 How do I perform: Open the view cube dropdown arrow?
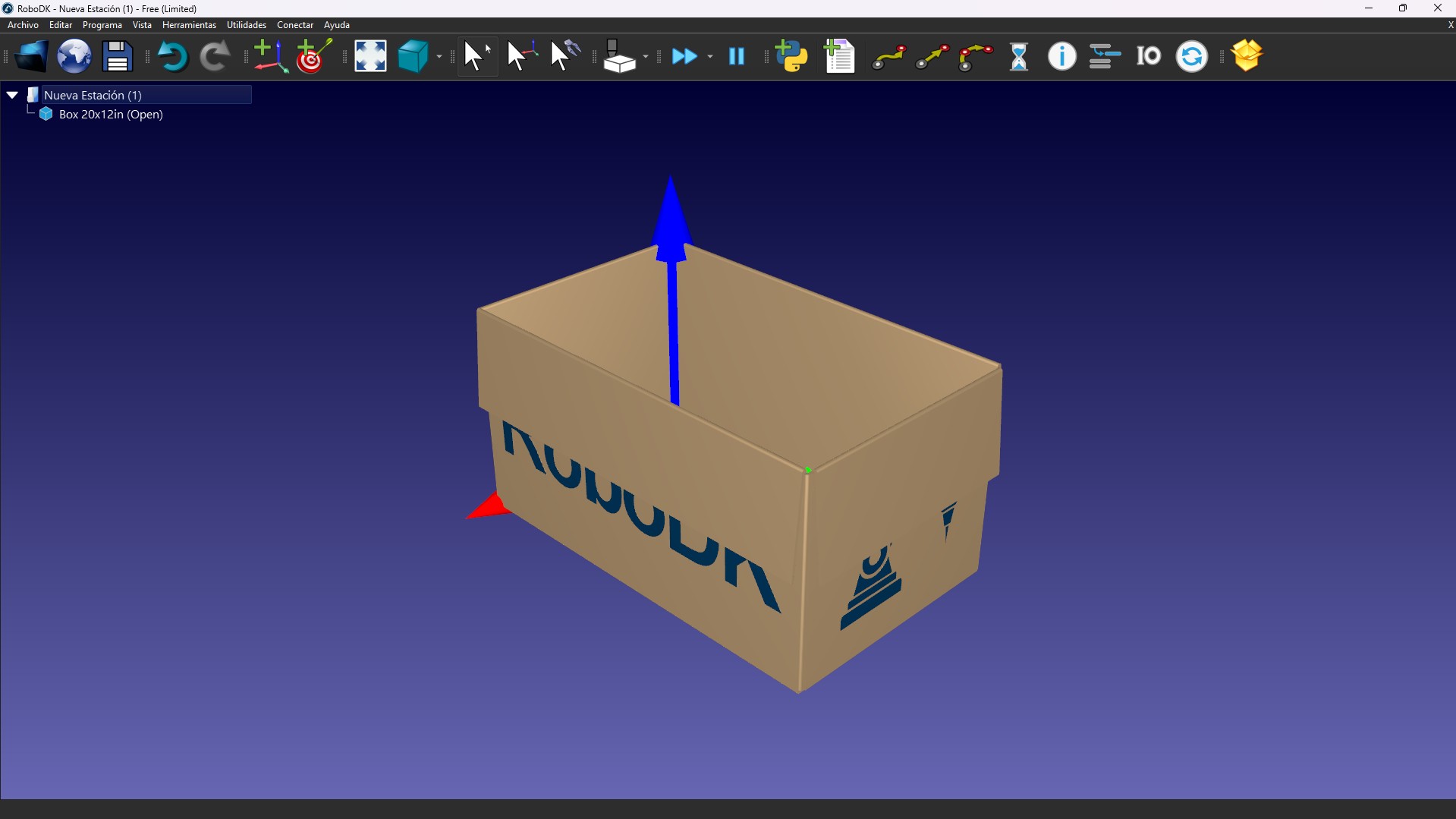(439, 57)
